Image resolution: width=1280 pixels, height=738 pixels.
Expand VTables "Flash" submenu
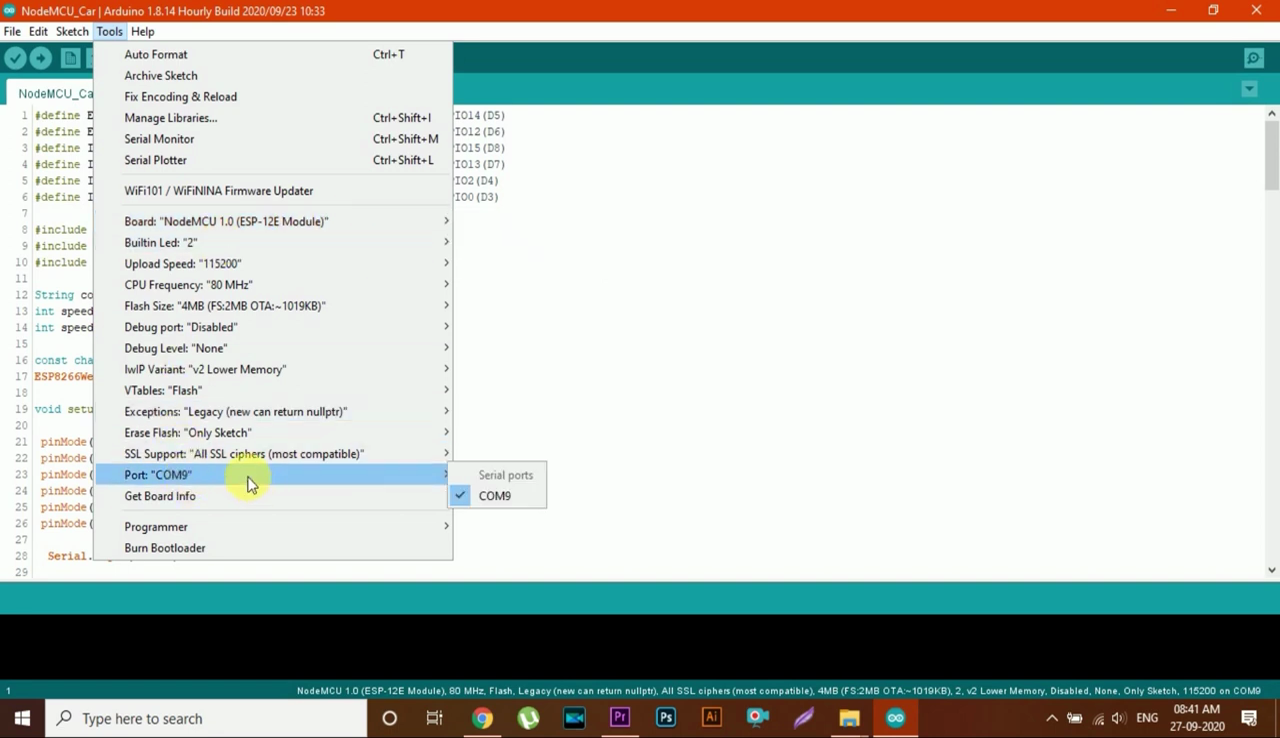click(x=273, y=391)
